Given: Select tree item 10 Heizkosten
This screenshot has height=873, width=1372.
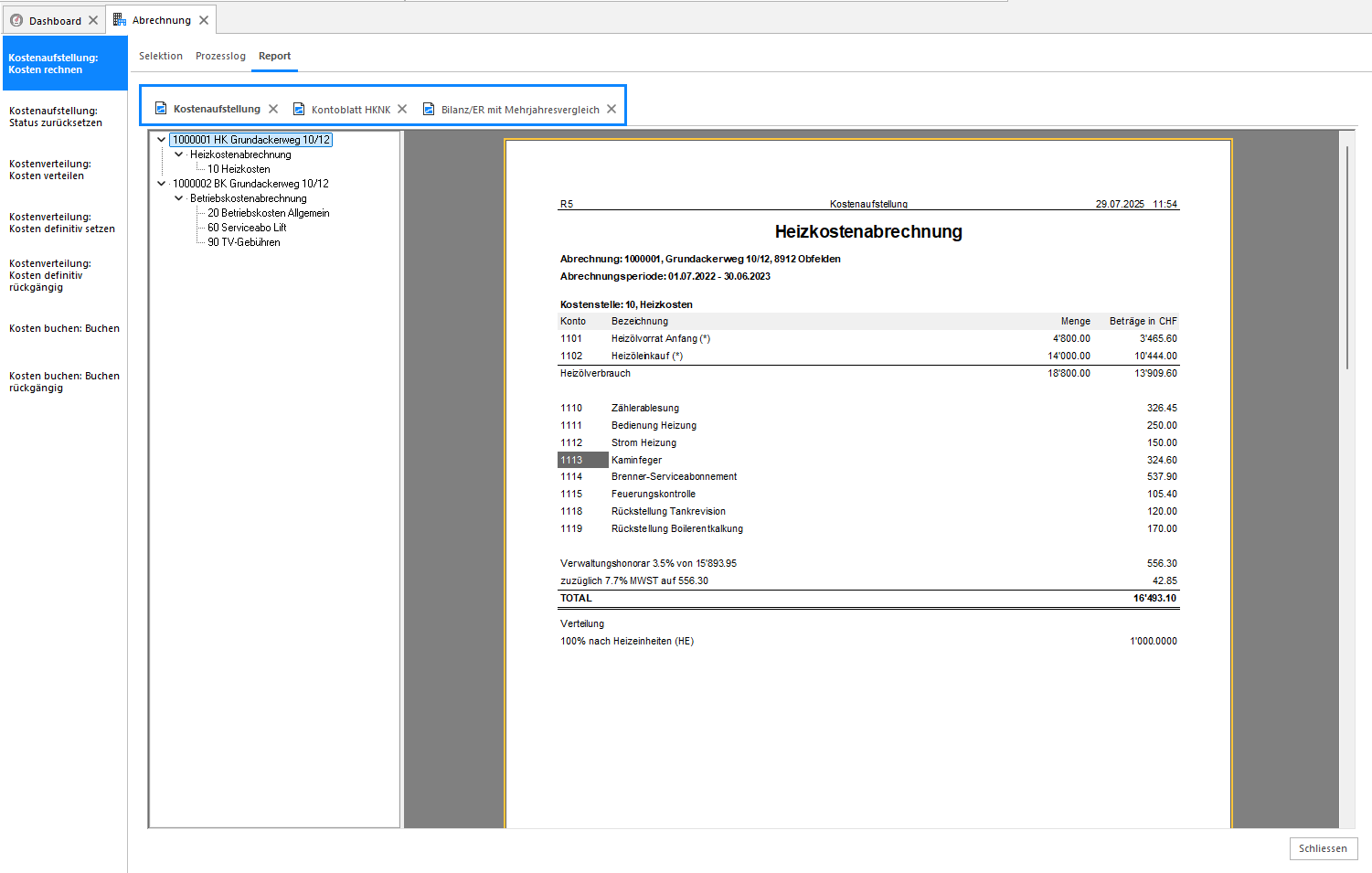Looking at the screenshot, I should [x=239, y=169].
